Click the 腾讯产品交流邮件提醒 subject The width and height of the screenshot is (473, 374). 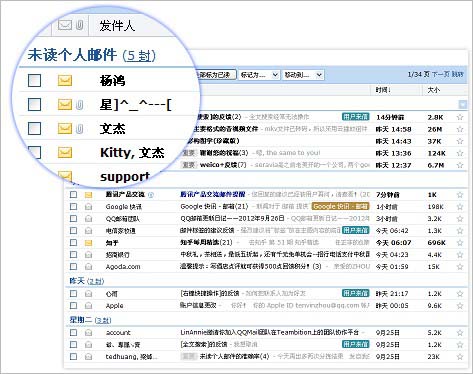coord(213,194)
